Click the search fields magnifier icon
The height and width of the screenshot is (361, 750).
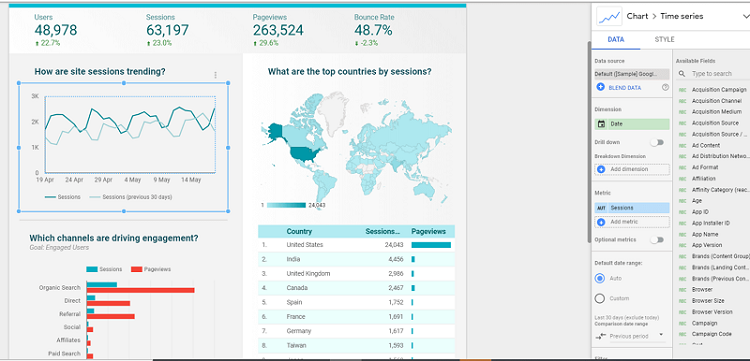[682, 74]
